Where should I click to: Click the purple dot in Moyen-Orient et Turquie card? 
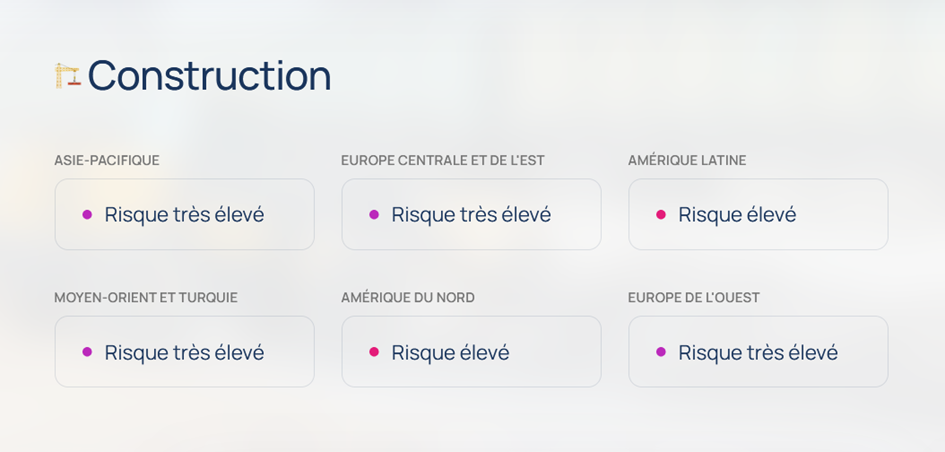click(87, 352)
